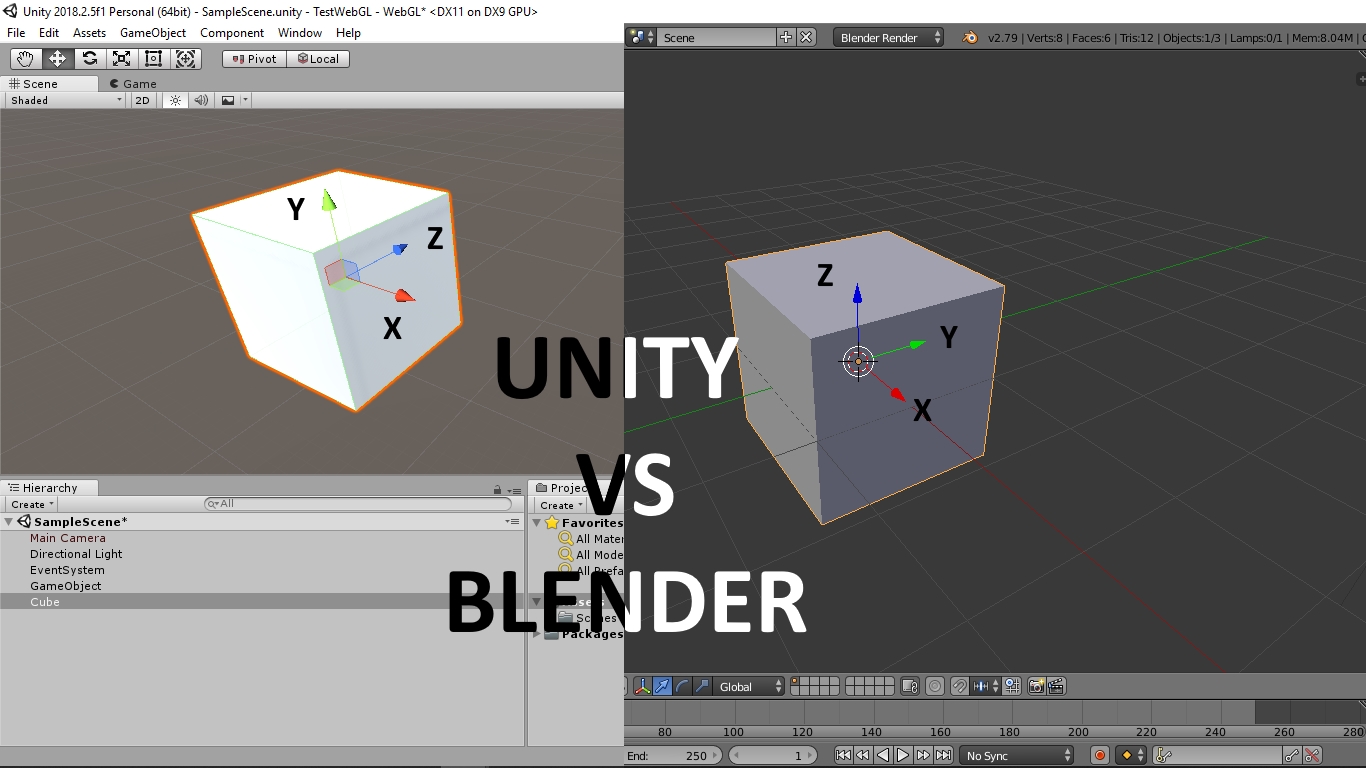Open the Unity Help menu
1366x768 pixels.
coord(348,33)
